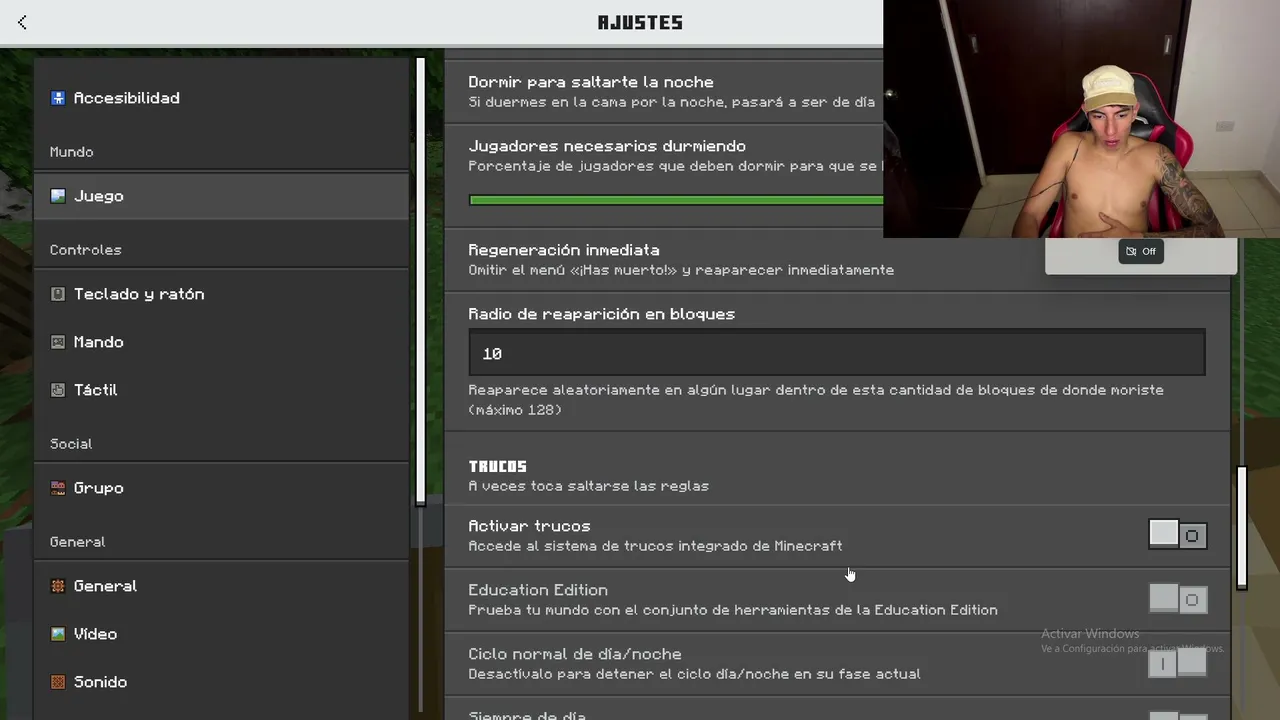Click the "TRUCOS" section heading
The image size is (1280, 720).
point(498,466)
